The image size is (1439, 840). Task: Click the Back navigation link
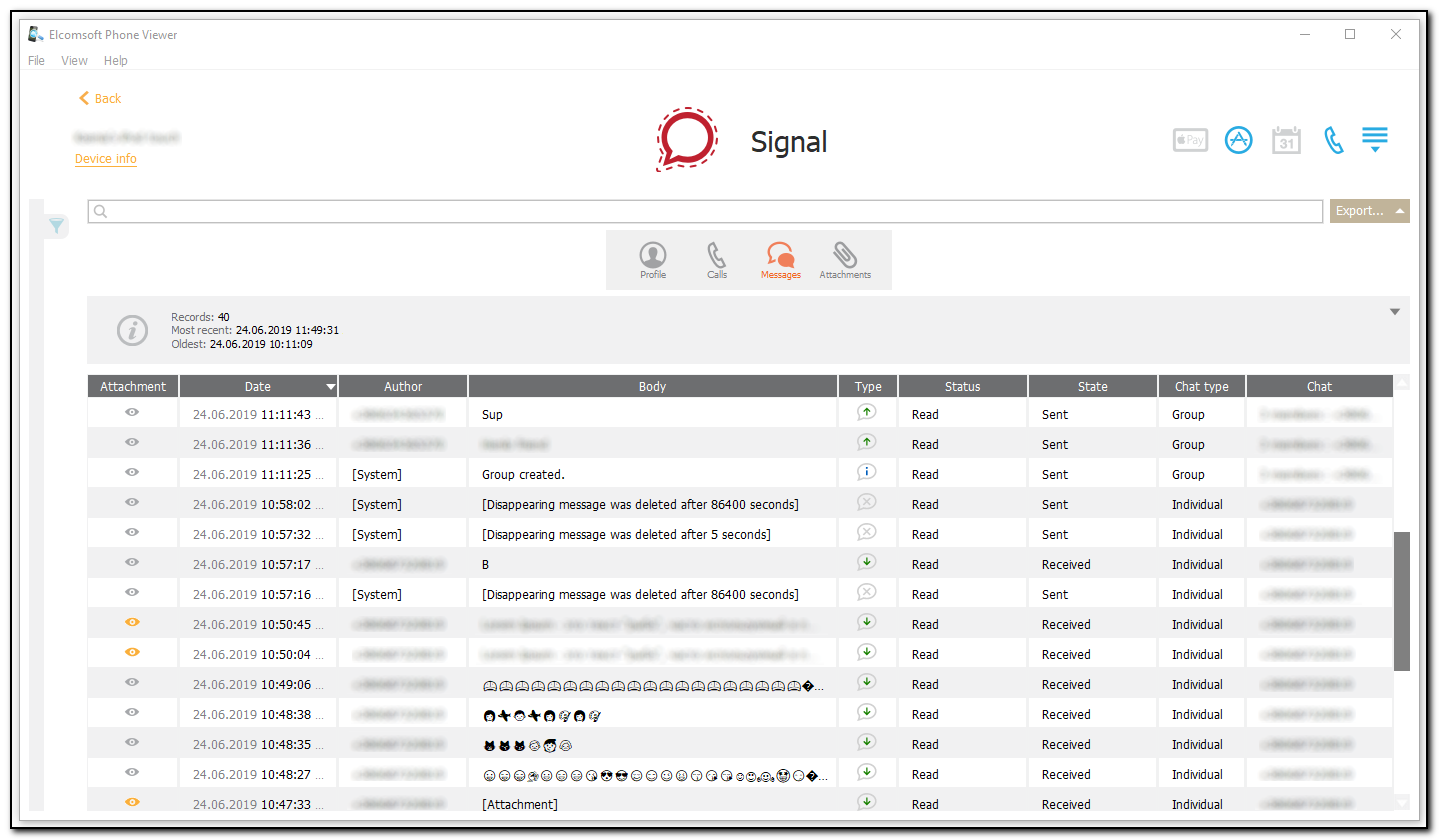coord(99,98)
